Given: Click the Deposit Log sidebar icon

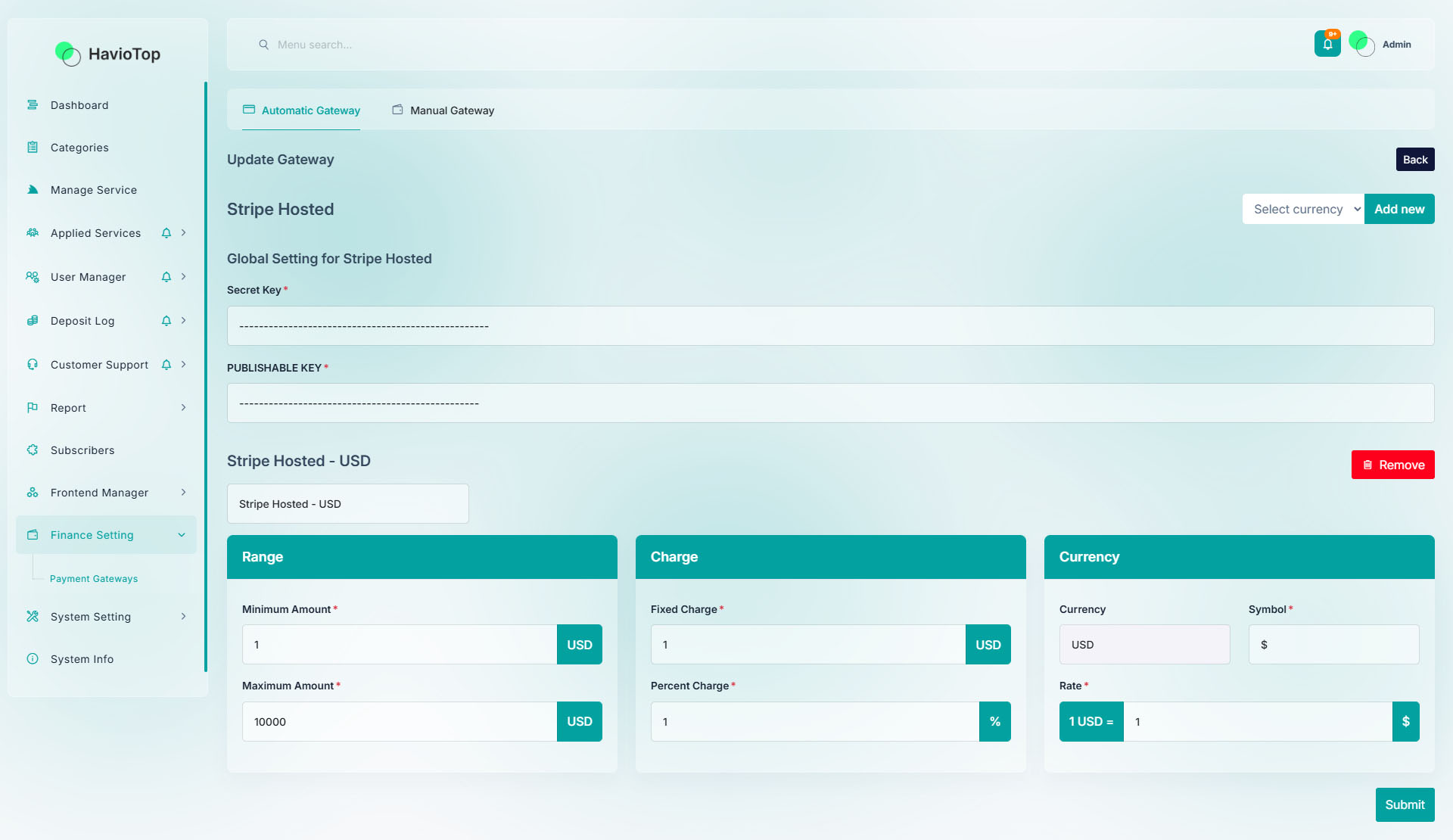Looking at the screenshot, I should 33,321.
